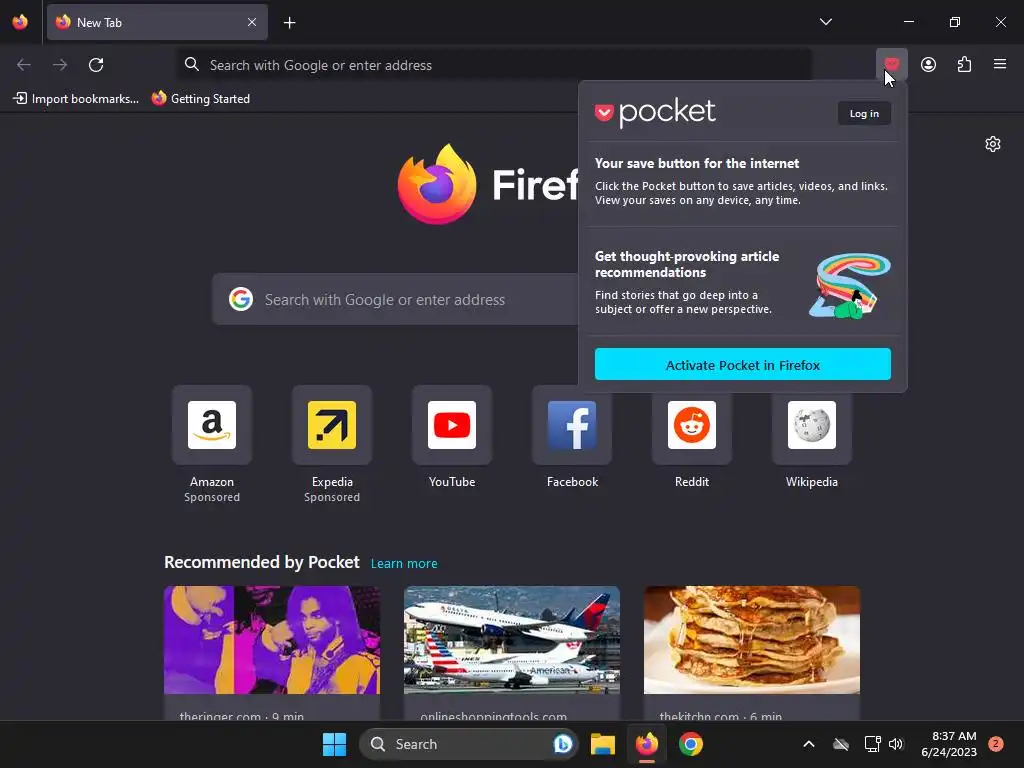This screenshot has height=768, width=1024.
Task: Click Firefox icon in taskbar
Action: pos(647,744)
